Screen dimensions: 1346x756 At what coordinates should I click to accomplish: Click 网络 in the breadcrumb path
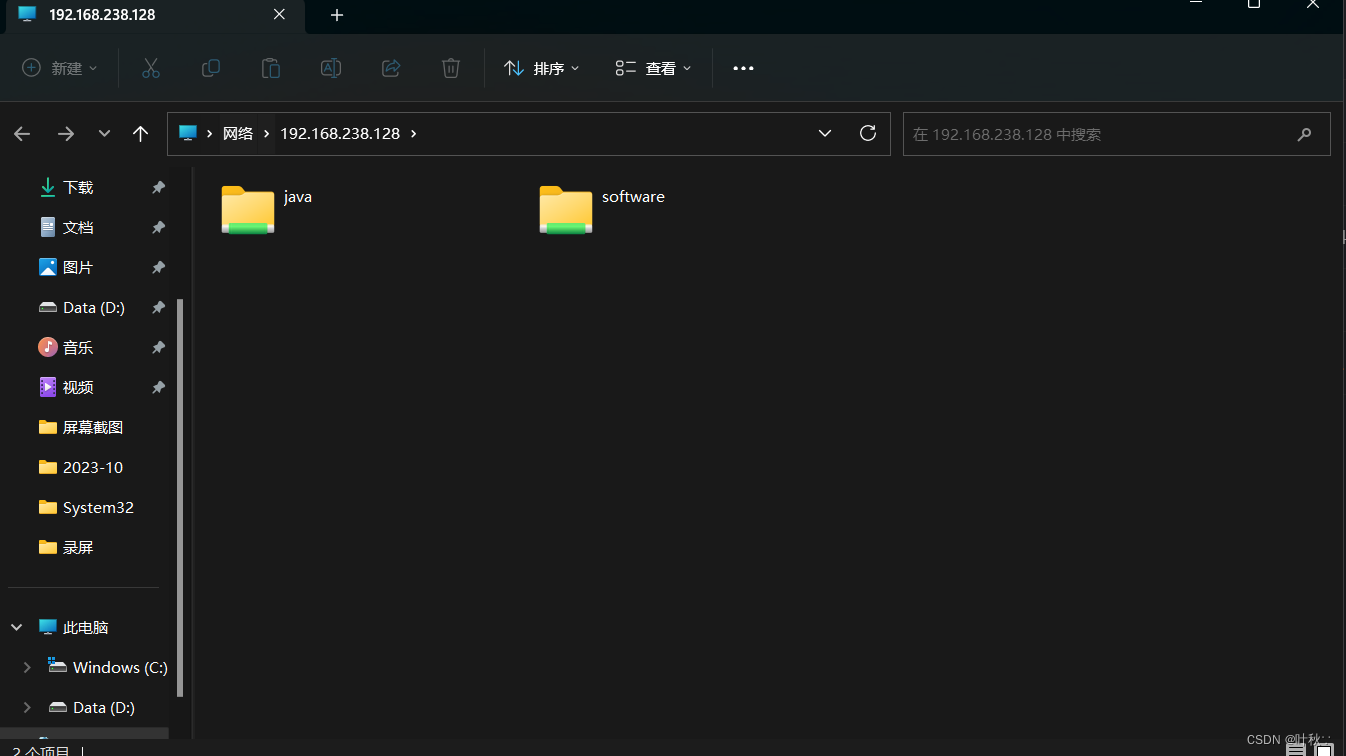click(x=238, y=133)
